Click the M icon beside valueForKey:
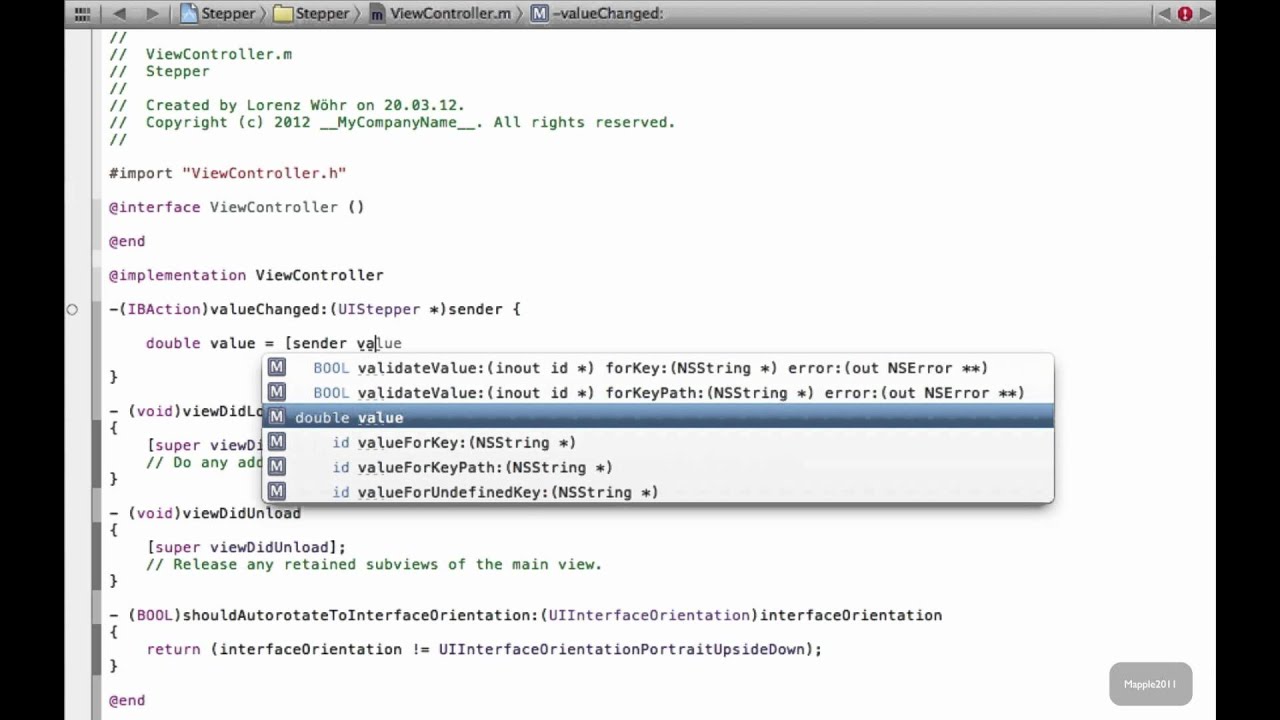Viewport: 1280px width, 720px height. [x=277, y=442]
